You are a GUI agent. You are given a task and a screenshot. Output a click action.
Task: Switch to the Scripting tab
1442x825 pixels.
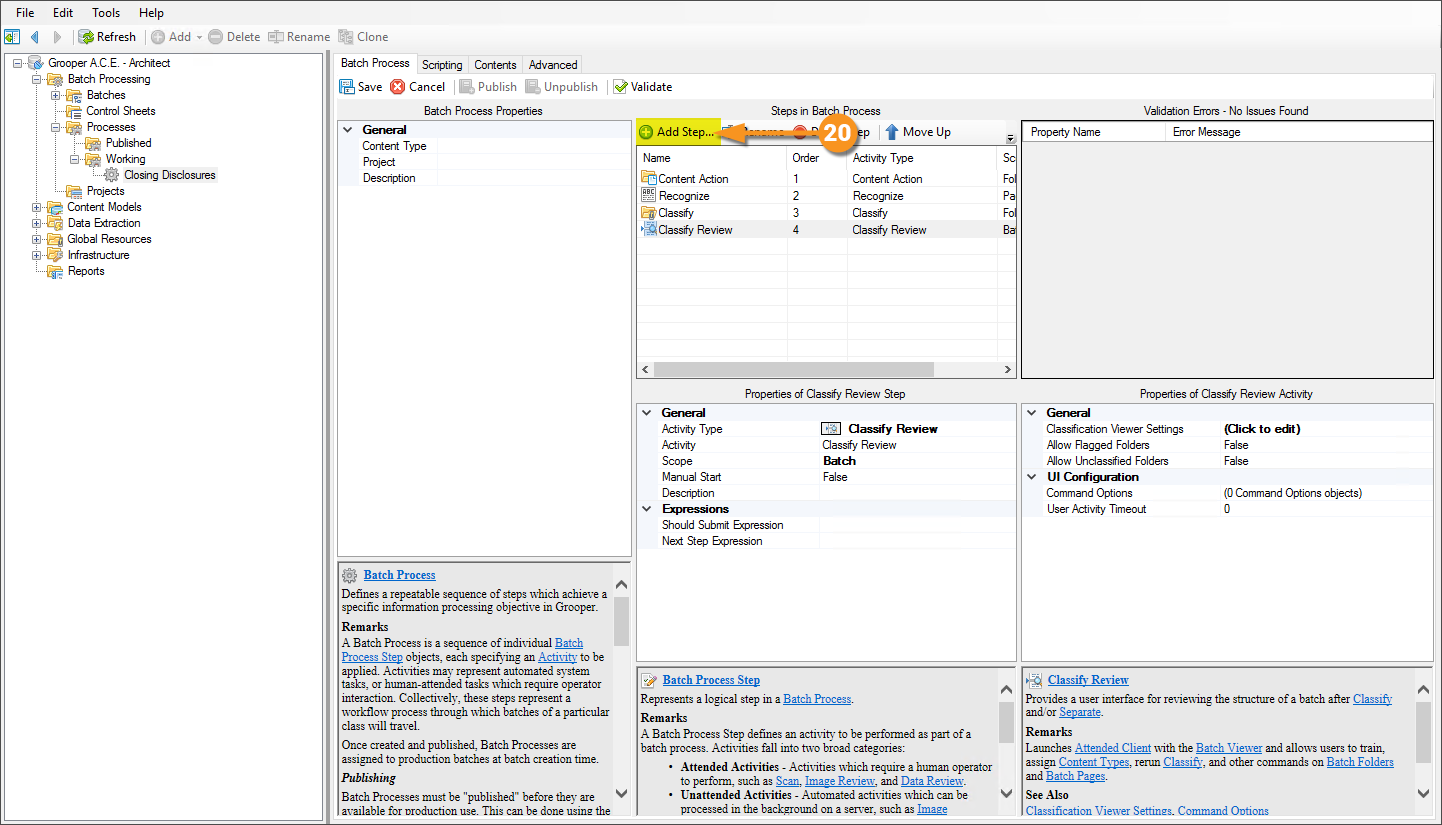[x=441, y=65]
